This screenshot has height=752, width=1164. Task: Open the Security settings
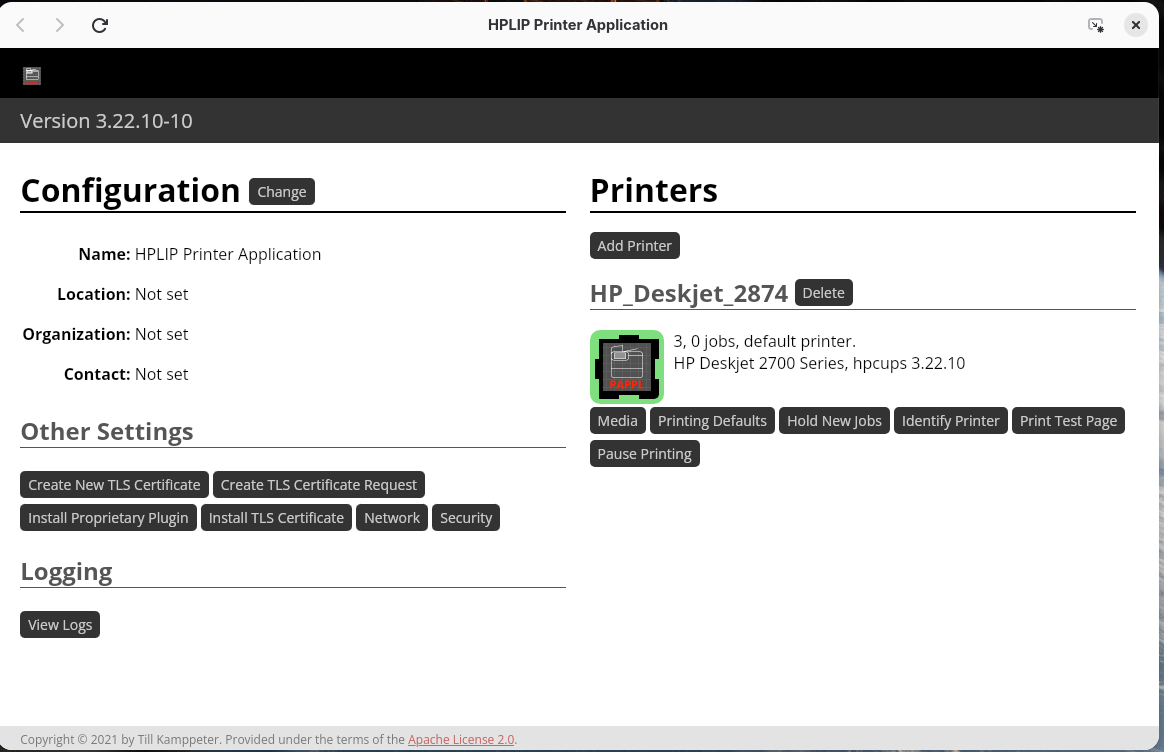pyautogui.click(x=466, y=518)
